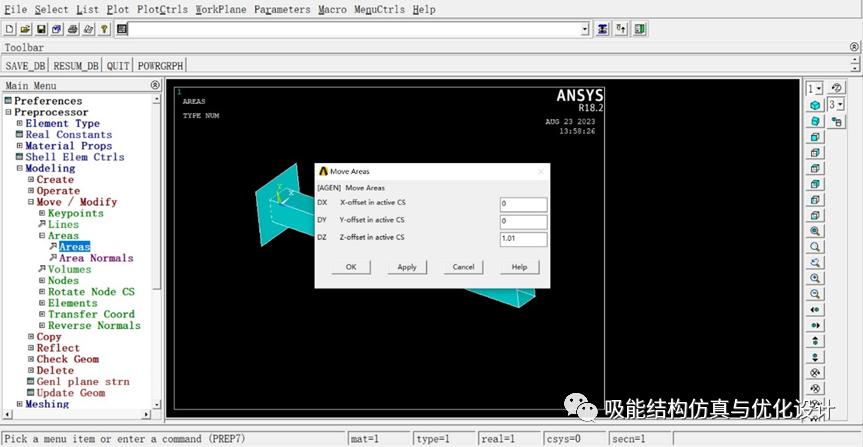The height and width of the screenshot is (447, 863).
Task: Click the yellow ANSYS Help icon
Action: click(104, 29)
